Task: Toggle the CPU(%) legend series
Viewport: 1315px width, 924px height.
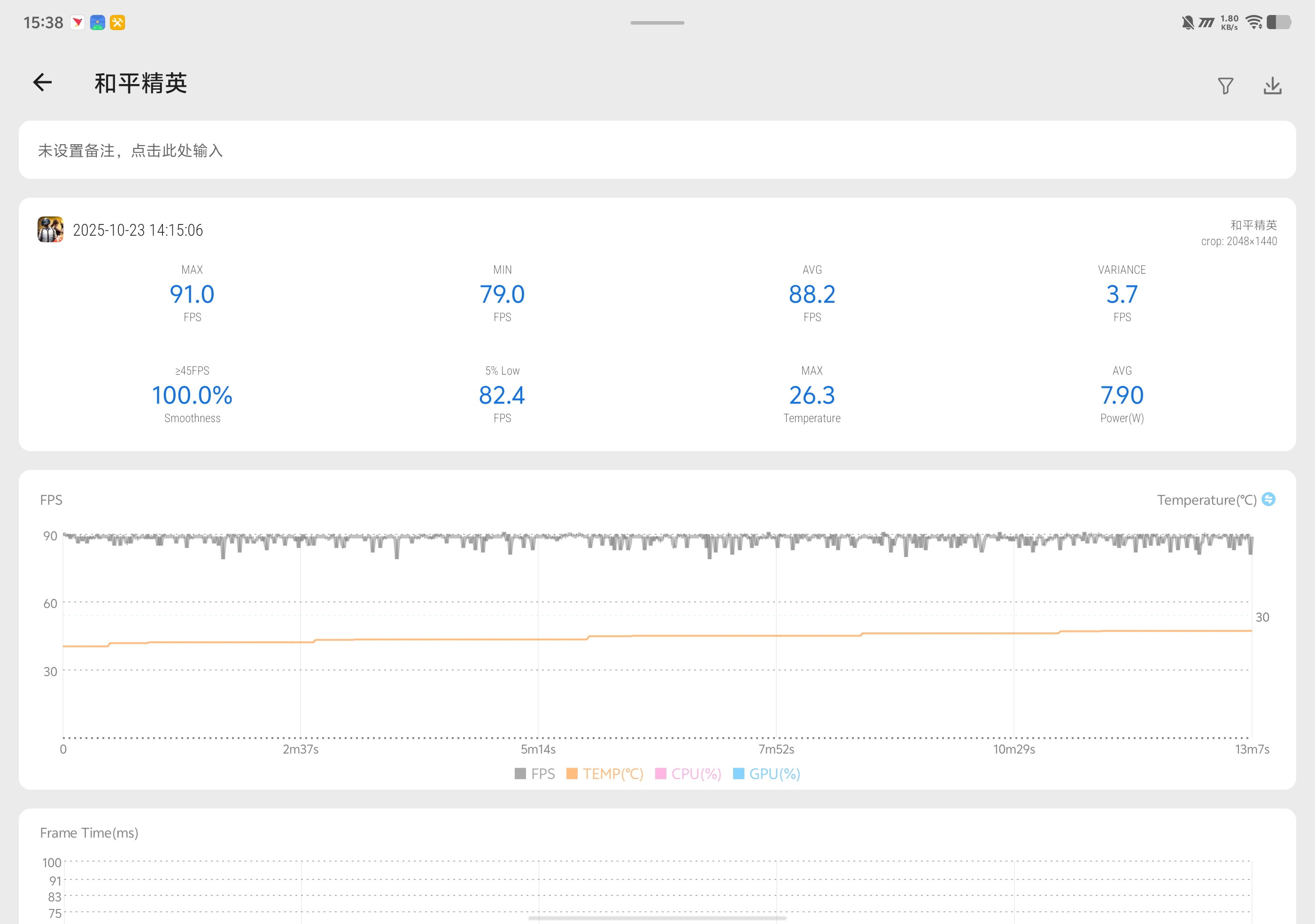Action: [688, 774]
